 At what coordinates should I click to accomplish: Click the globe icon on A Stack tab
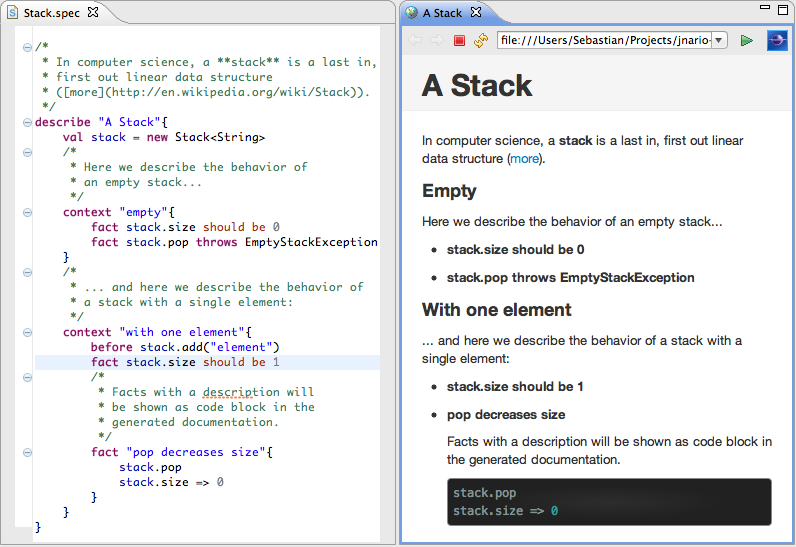411,12
